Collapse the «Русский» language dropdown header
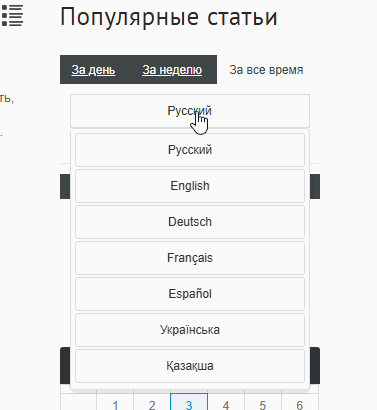Screen dimensions: 377x410 (x=190, y=111)
